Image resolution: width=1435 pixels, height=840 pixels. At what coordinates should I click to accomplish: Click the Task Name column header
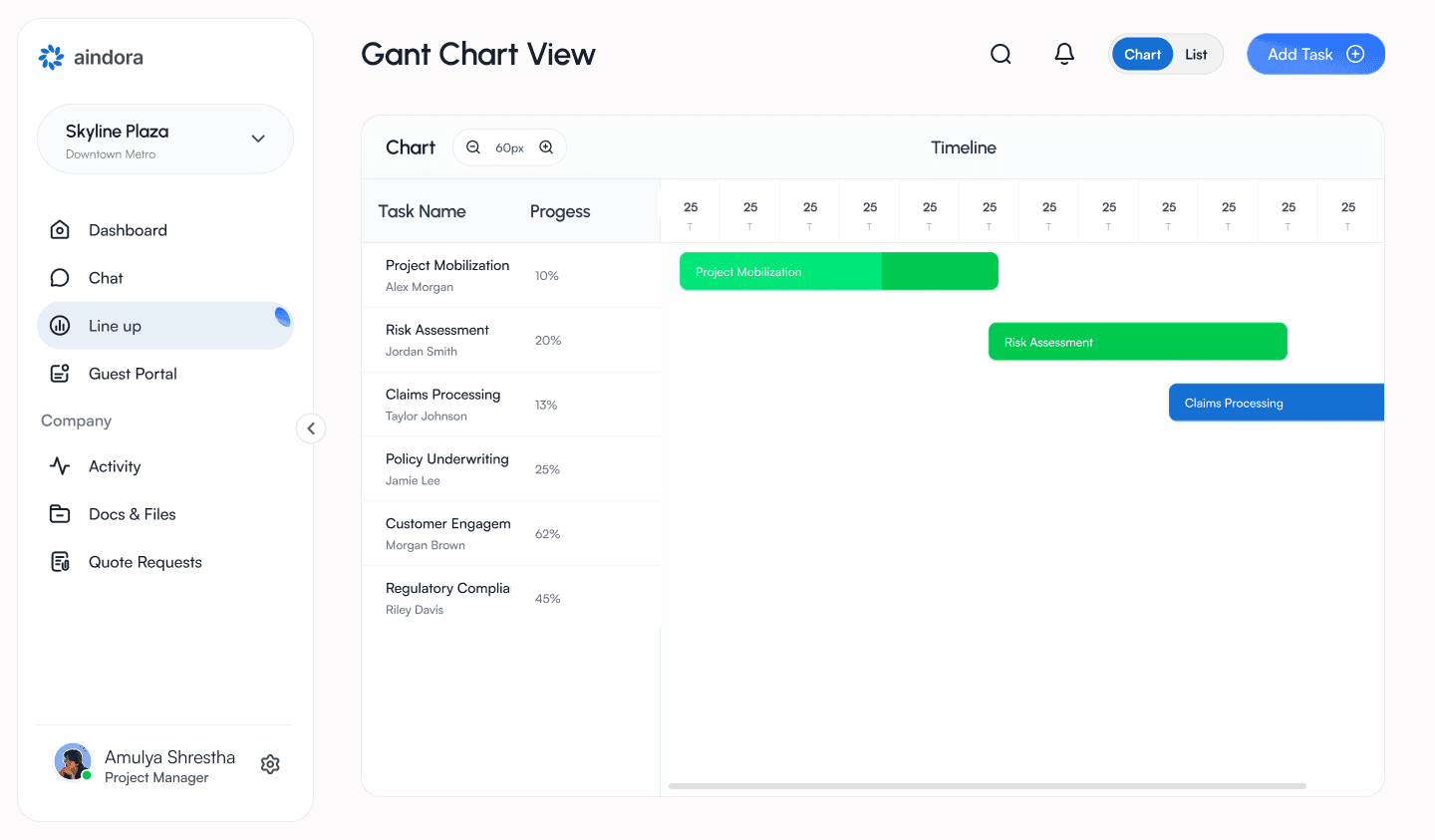click(x=423, y=211)
